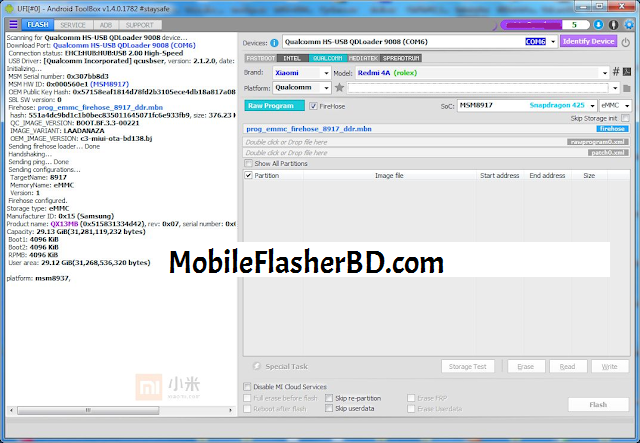Click the folder browse icon at firmware path

[x=627, y=88]
